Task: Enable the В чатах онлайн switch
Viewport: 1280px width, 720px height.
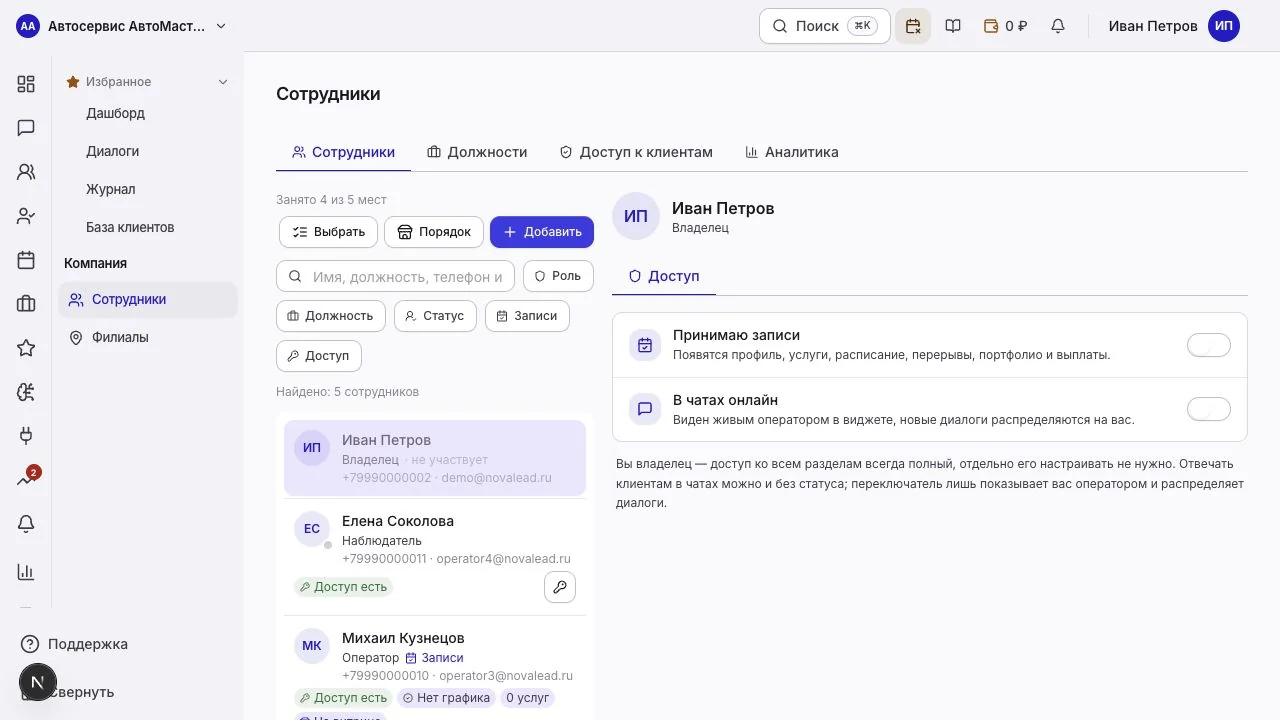Action: tap(1209, 409)
